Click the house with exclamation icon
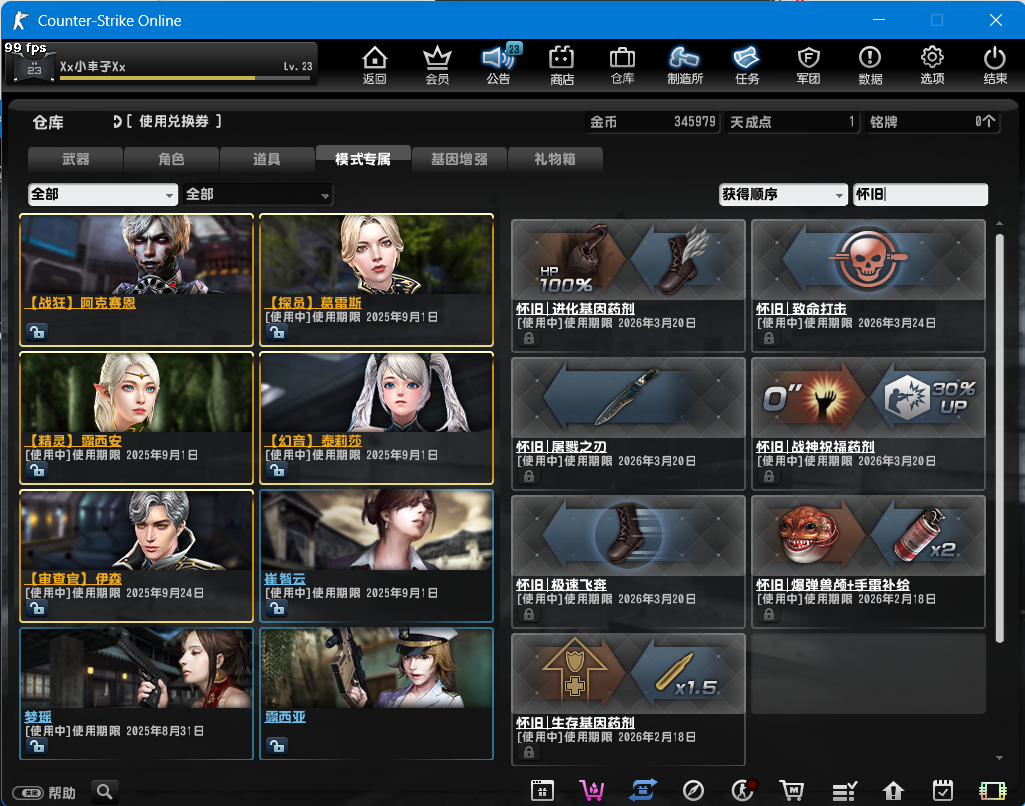Screen dimensions: 1025x806 pos(893,791)
